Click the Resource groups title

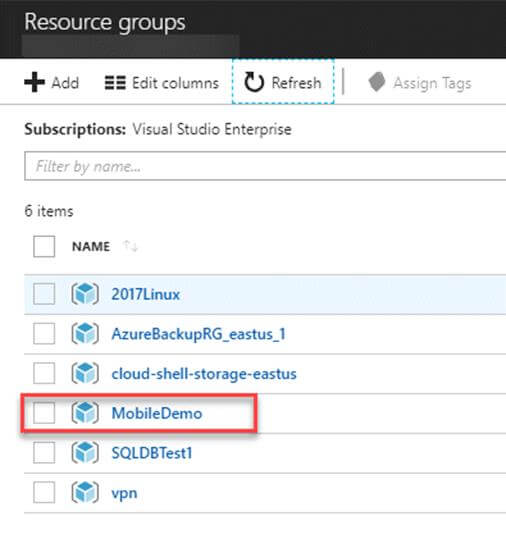click(105, 22)
